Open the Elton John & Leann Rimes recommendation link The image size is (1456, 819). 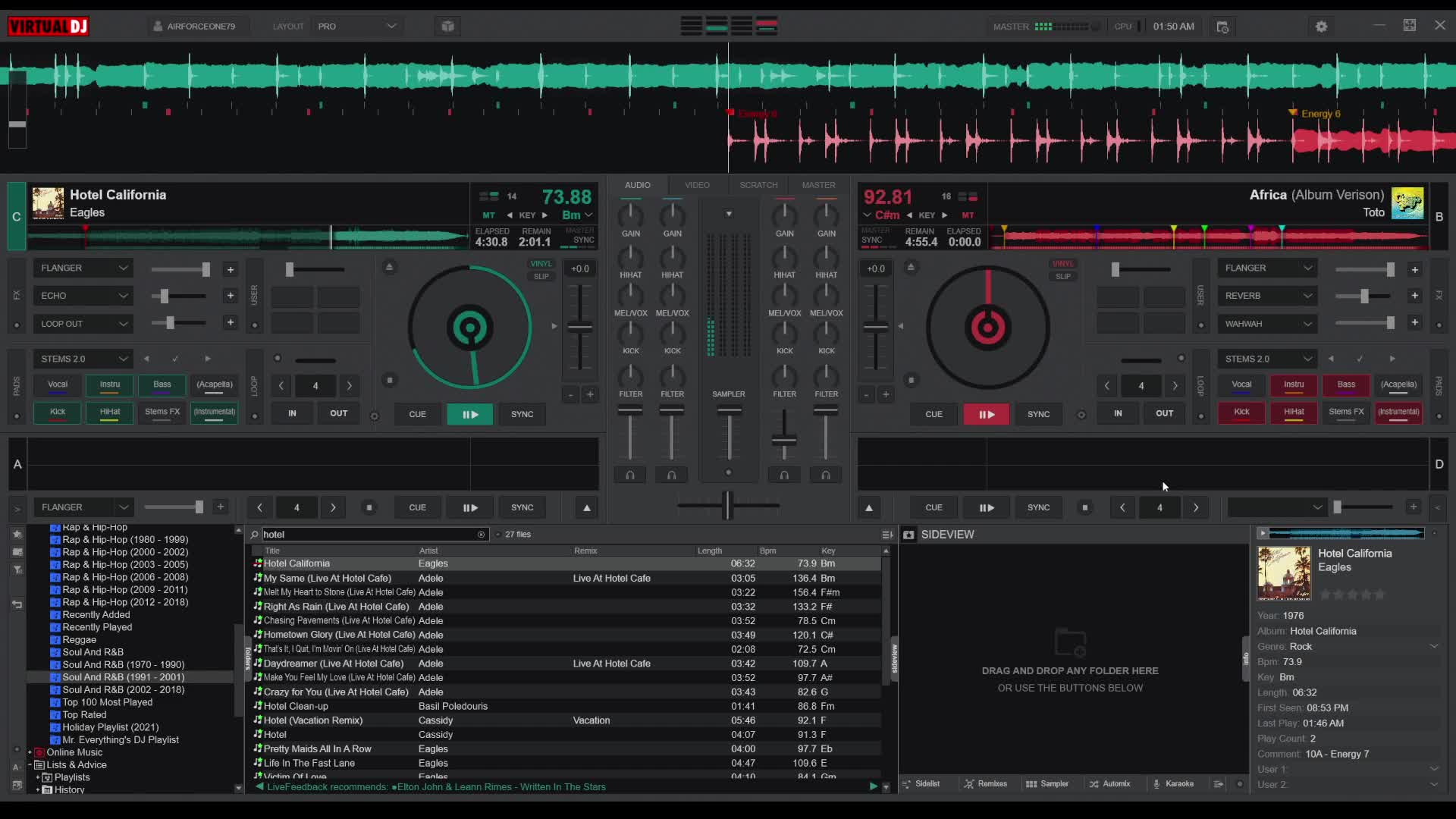[x=500, y=786]
